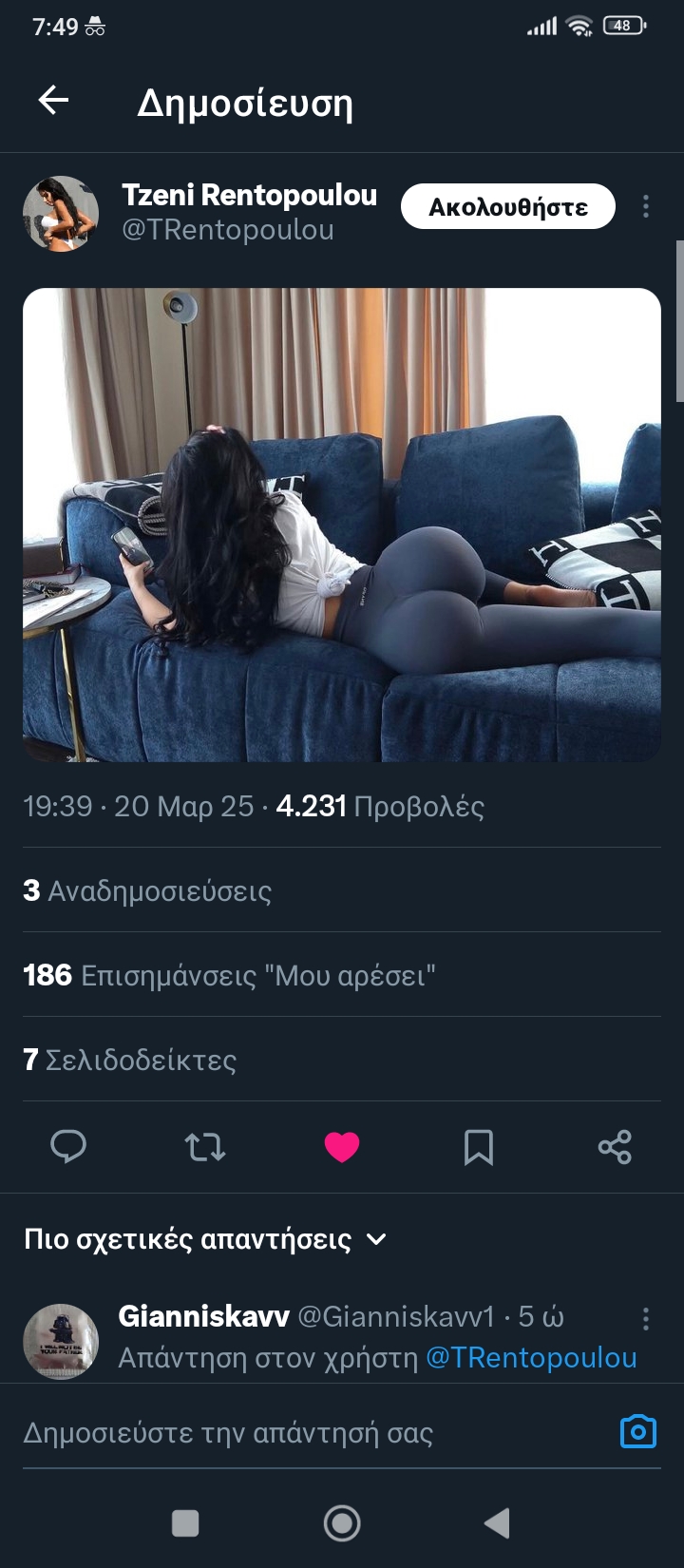Unlike the post with the pink heart
This screenshot has width=684, height=1568.
[x=342, y=1147]
